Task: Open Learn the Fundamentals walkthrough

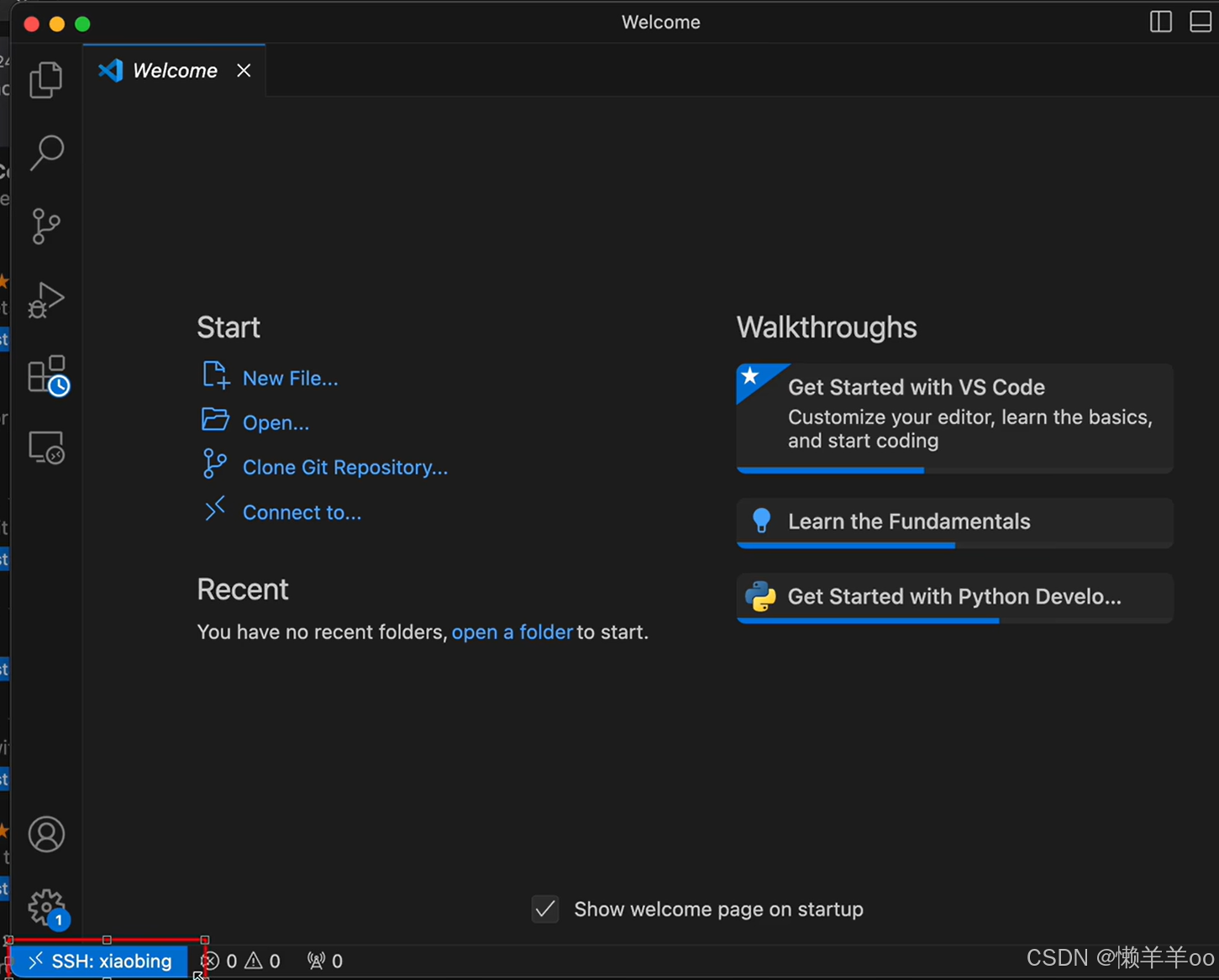Action: tap(954, 522)
